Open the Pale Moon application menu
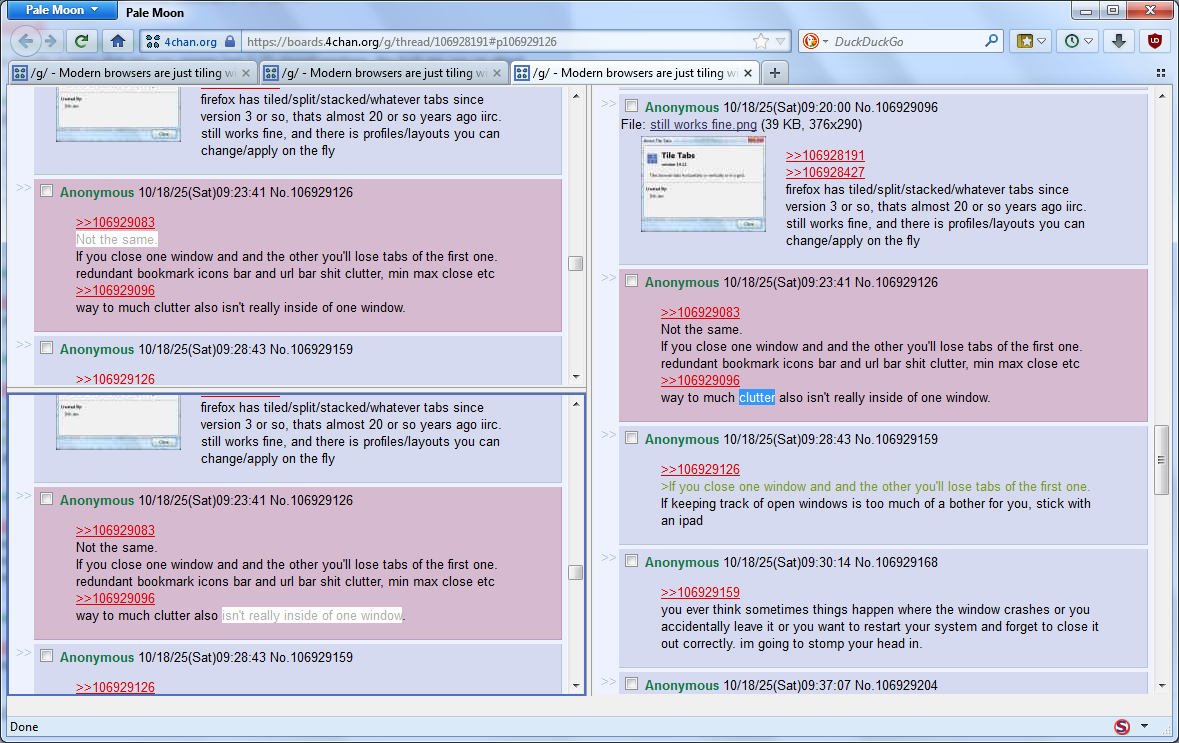This screenshot has width=1179, height=743. pyautogui.click(x=62, y=10)
